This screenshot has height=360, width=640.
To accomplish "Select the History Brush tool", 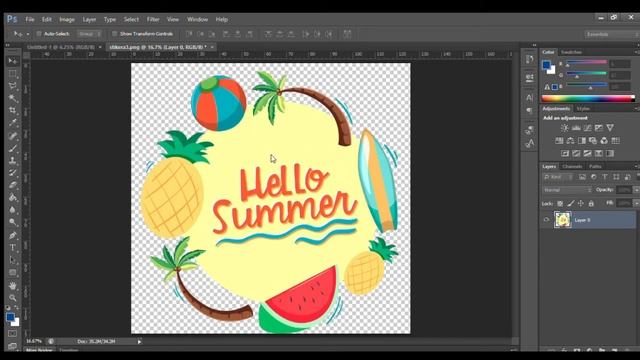I will pyautogui.click(x=13, y=173).
